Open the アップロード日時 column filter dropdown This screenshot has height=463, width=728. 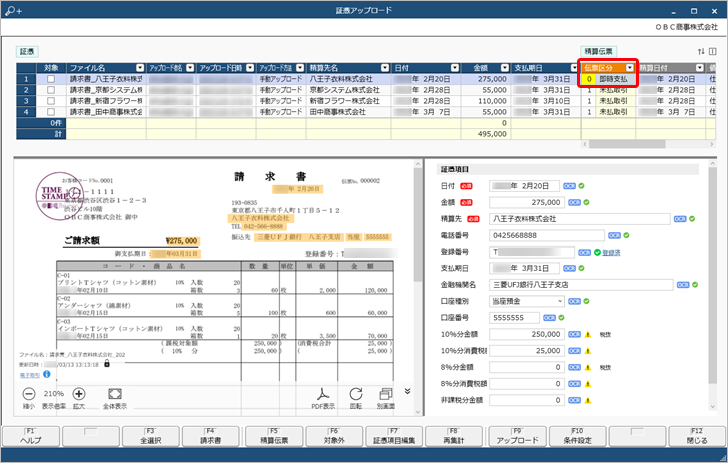pos(250,68)
